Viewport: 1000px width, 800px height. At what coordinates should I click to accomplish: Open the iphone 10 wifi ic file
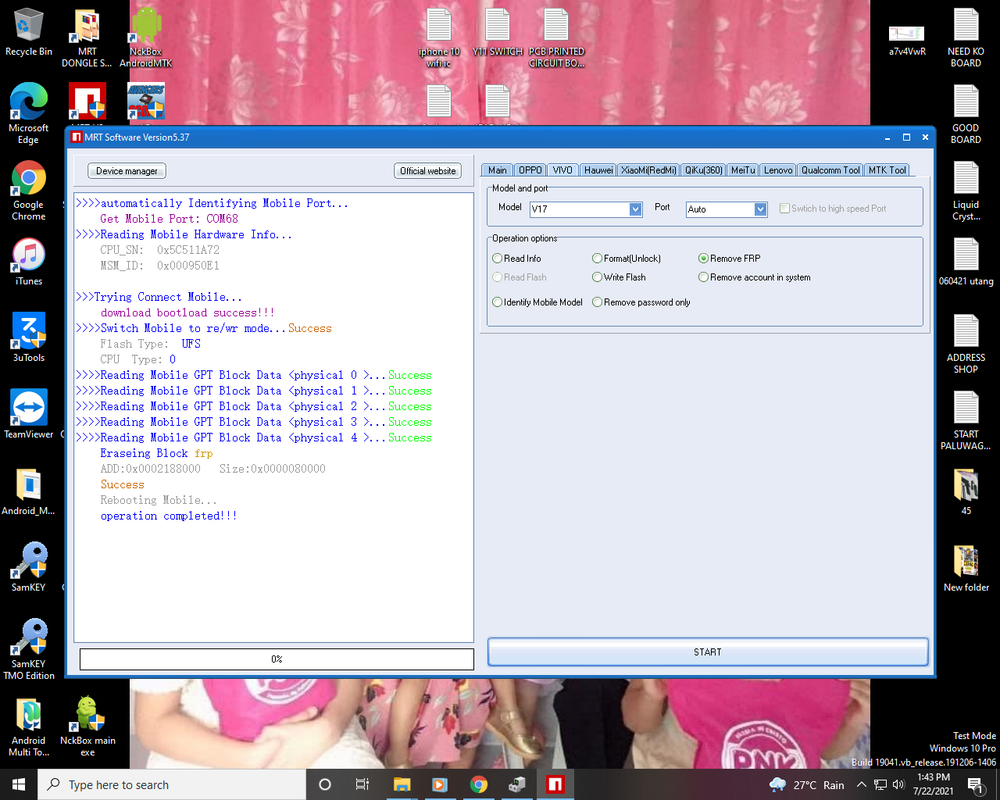439,38
